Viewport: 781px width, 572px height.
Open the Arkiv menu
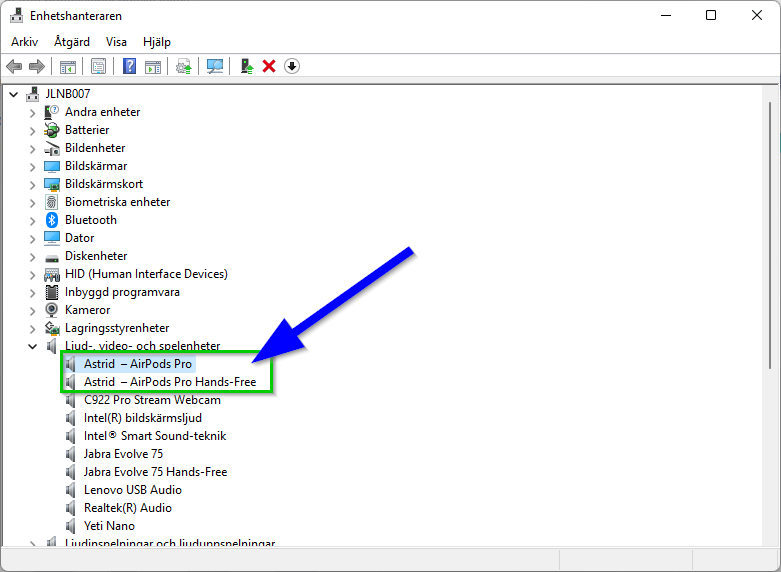tap(24, 42)
